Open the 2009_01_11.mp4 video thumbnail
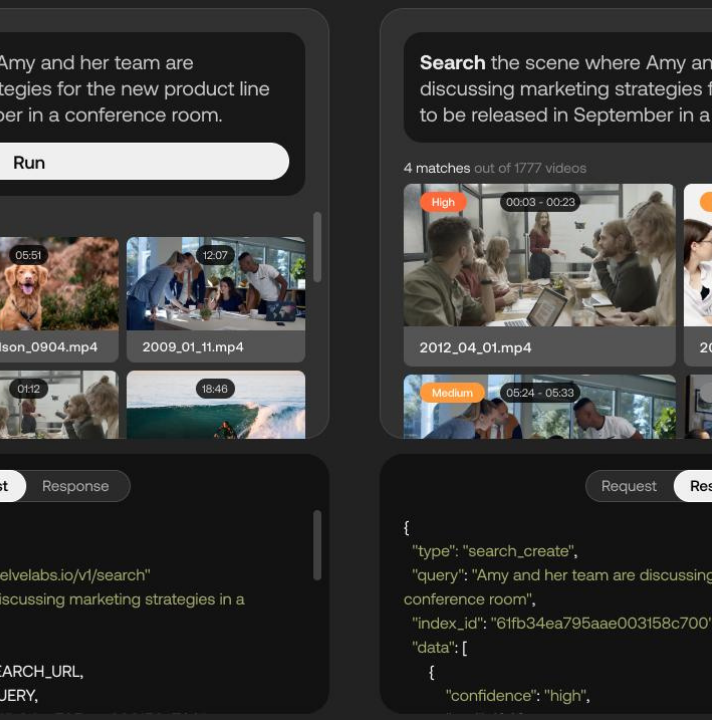Viewport: 712px width, 720px height. 216,283
